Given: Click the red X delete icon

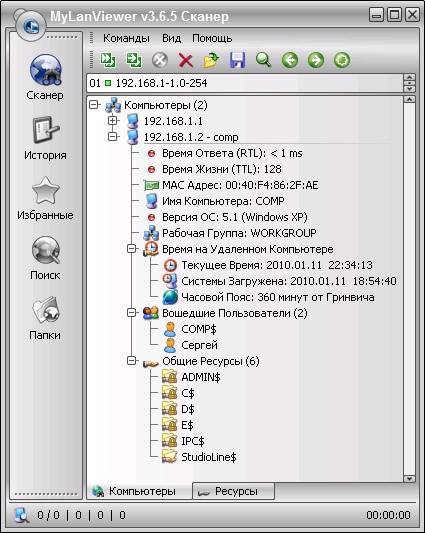Looking at the screenshot, I should 186,61.
